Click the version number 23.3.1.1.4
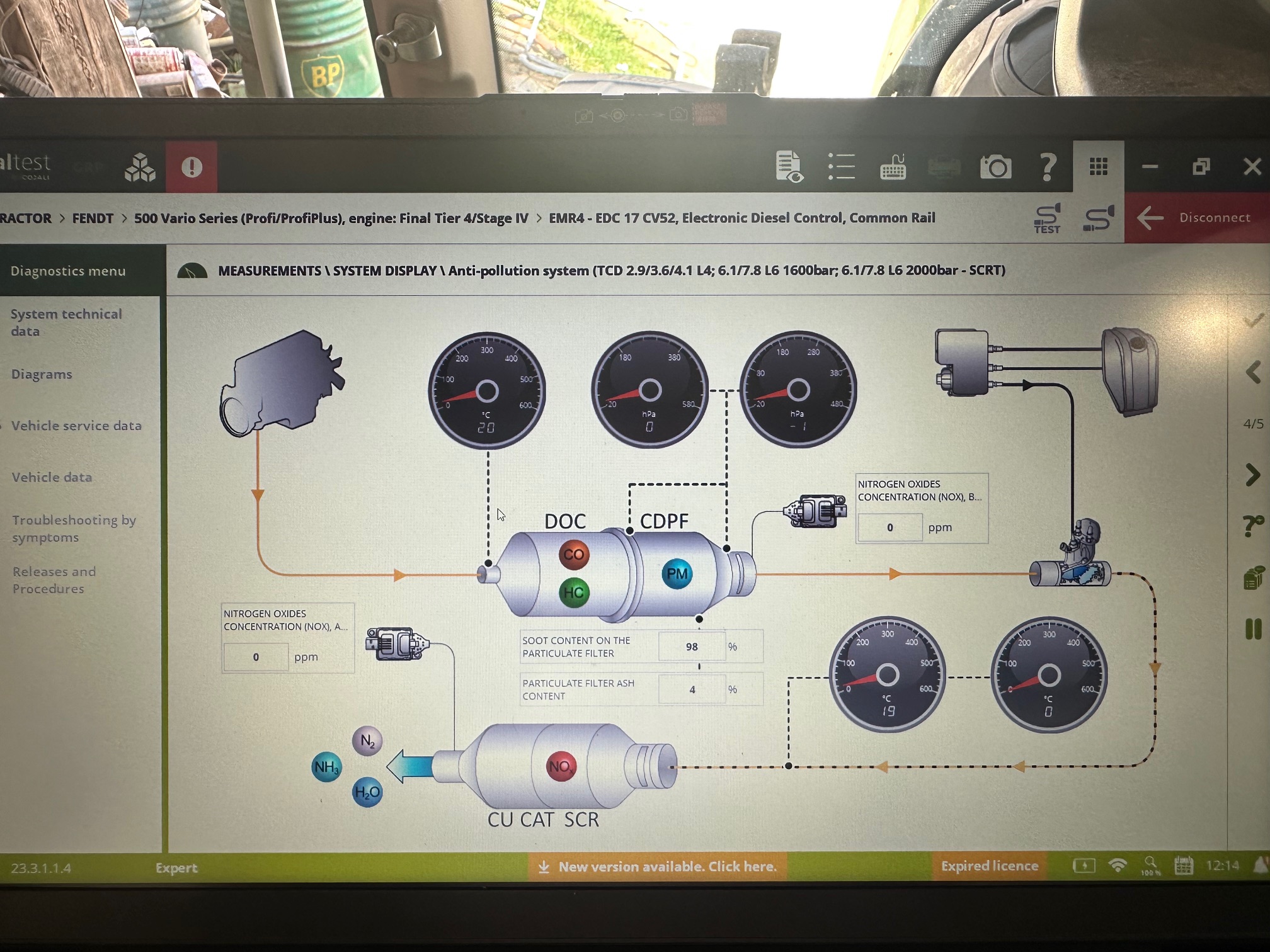The width and height of the screenshot is (1270, 952). (41, 868)
